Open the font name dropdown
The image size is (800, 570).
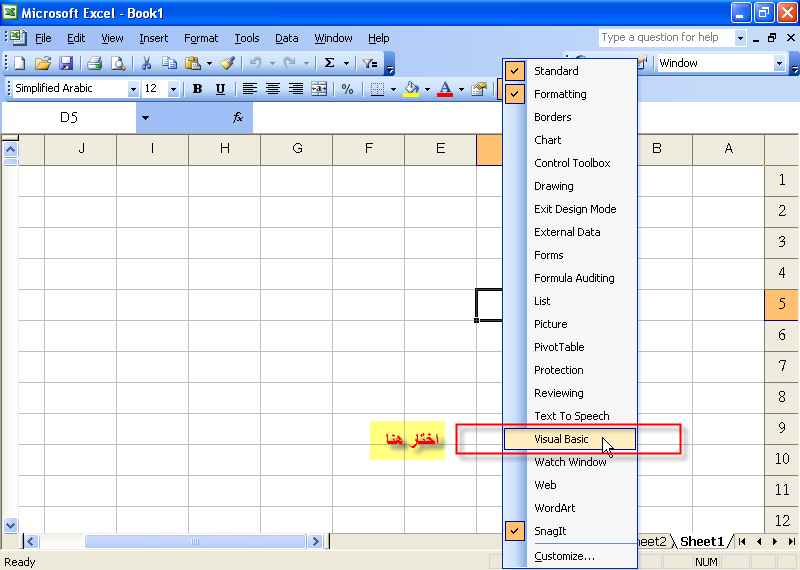point(133,89)
